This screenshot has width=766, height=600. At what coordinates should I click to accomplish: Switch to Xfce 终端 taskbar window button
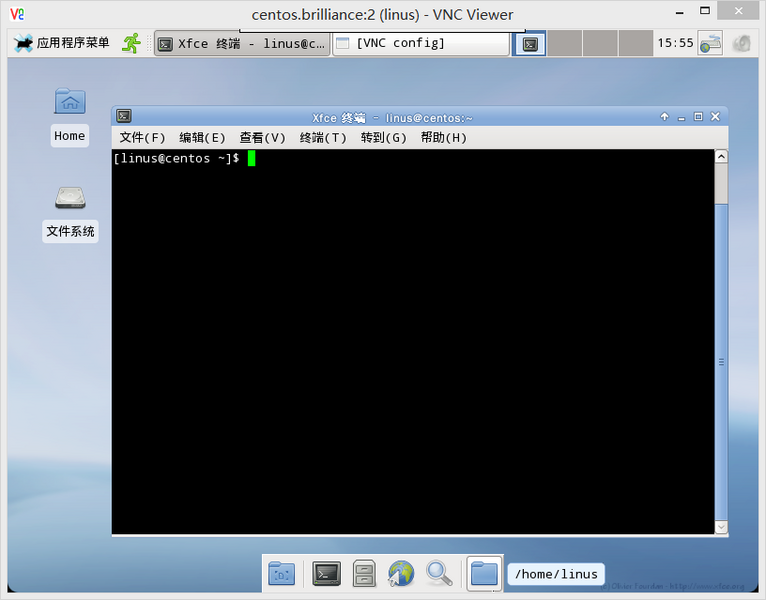242,43
